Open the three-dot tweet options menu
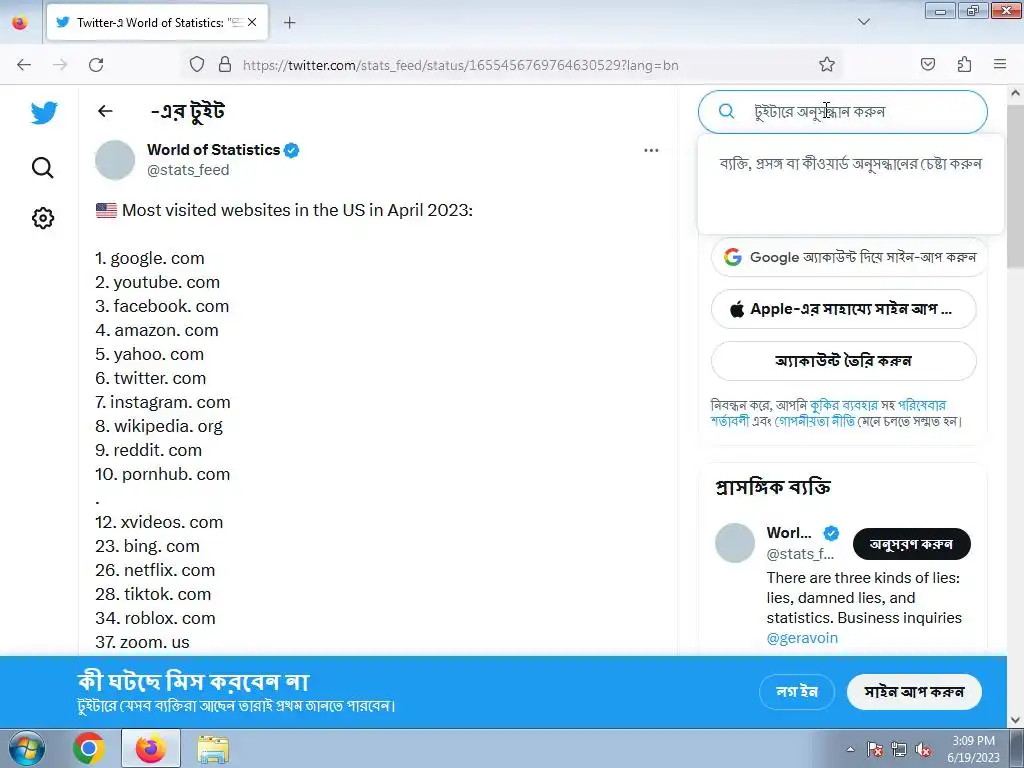 tap(651, 150)
